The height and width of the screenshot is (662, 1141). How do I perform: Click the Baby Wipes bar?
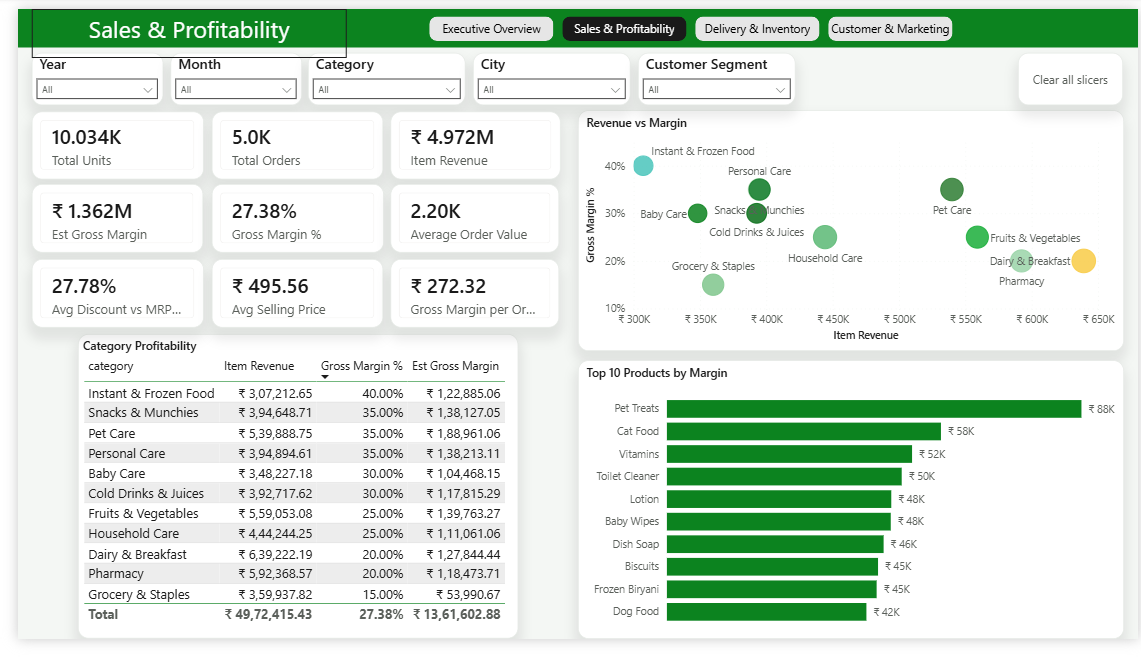point(779,522)
